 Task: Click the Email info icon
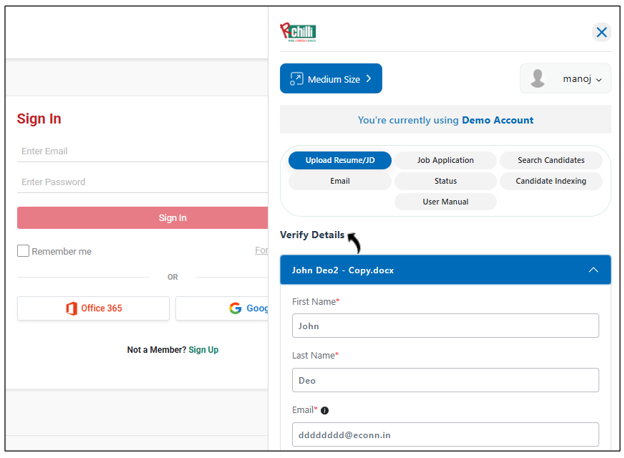pyautogui.click(x=325, y=410)
